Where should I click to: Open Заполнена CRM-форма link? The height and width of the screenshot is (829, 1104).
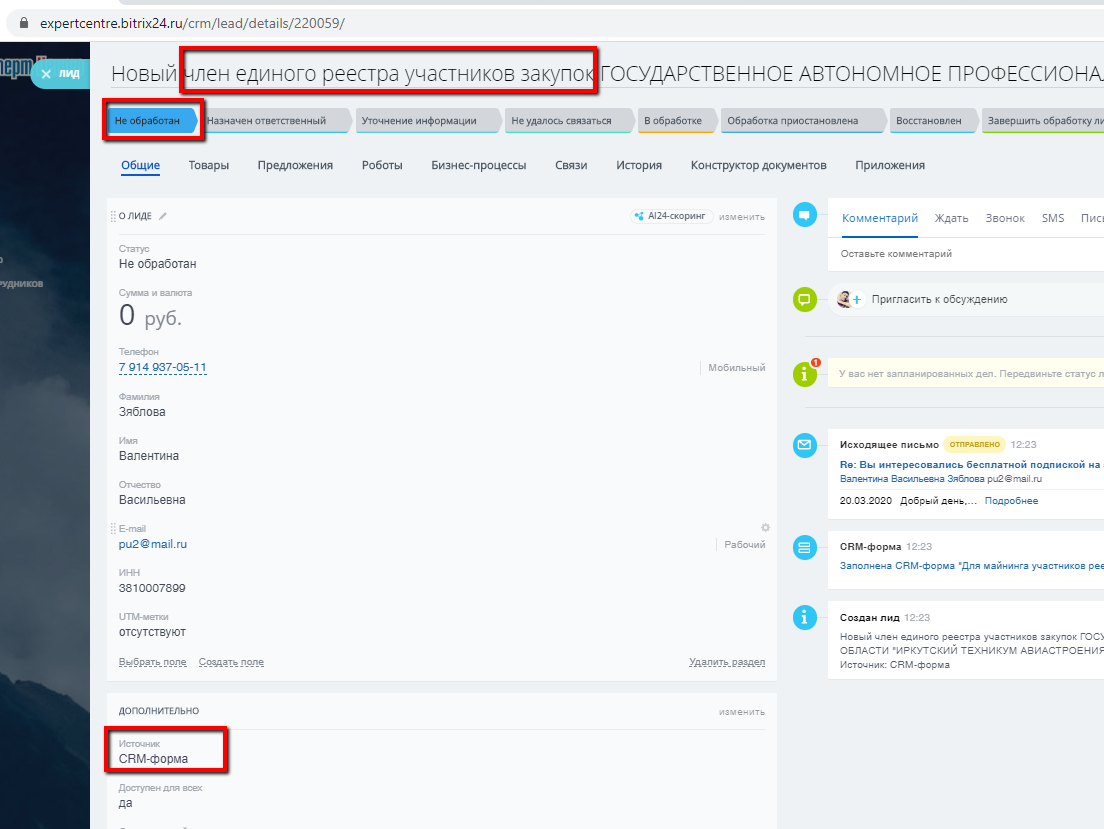tap(972, 566)
